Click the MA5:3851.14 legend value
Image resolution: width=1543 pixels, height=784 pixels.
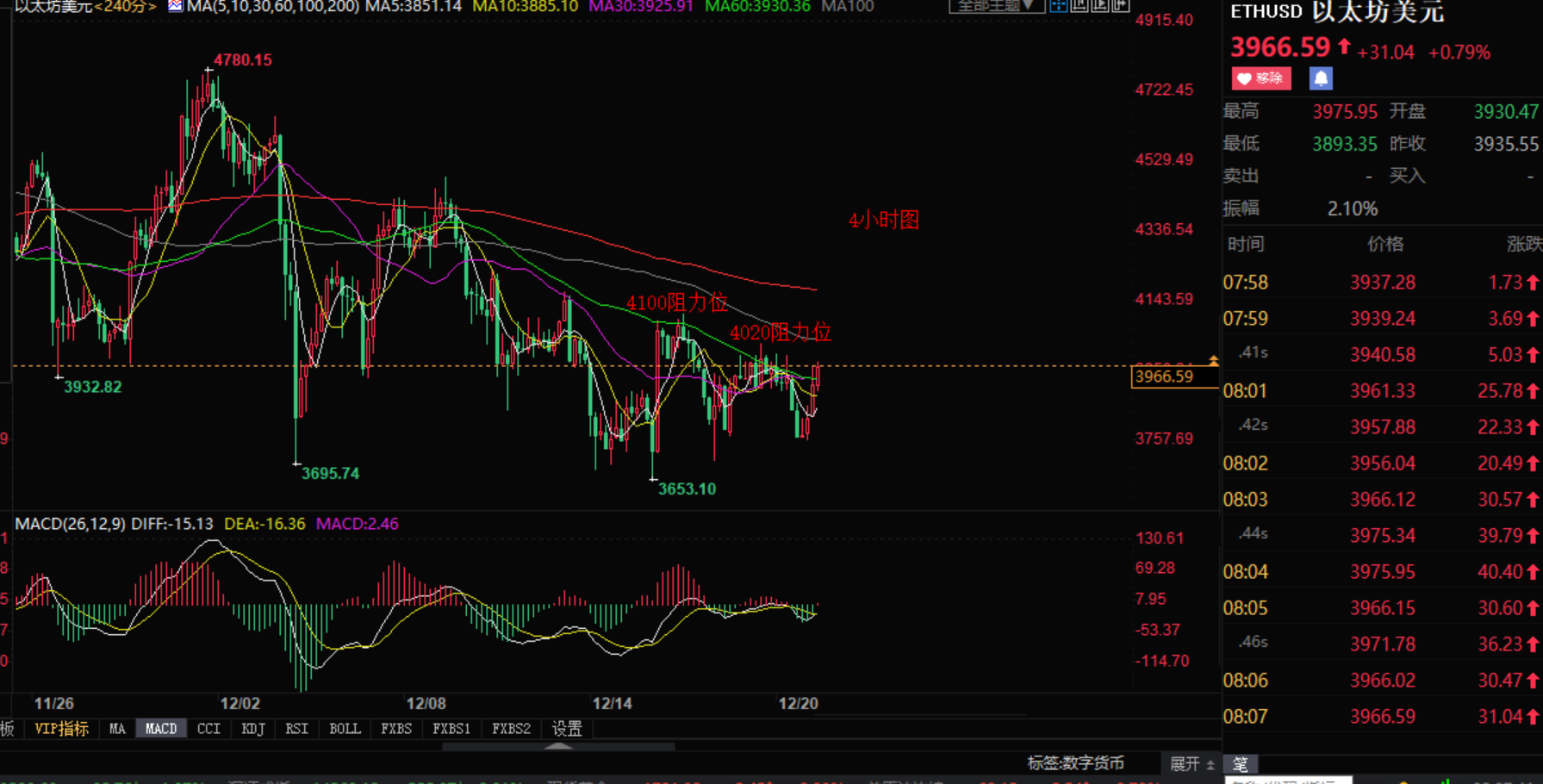(x=413, y=6)
